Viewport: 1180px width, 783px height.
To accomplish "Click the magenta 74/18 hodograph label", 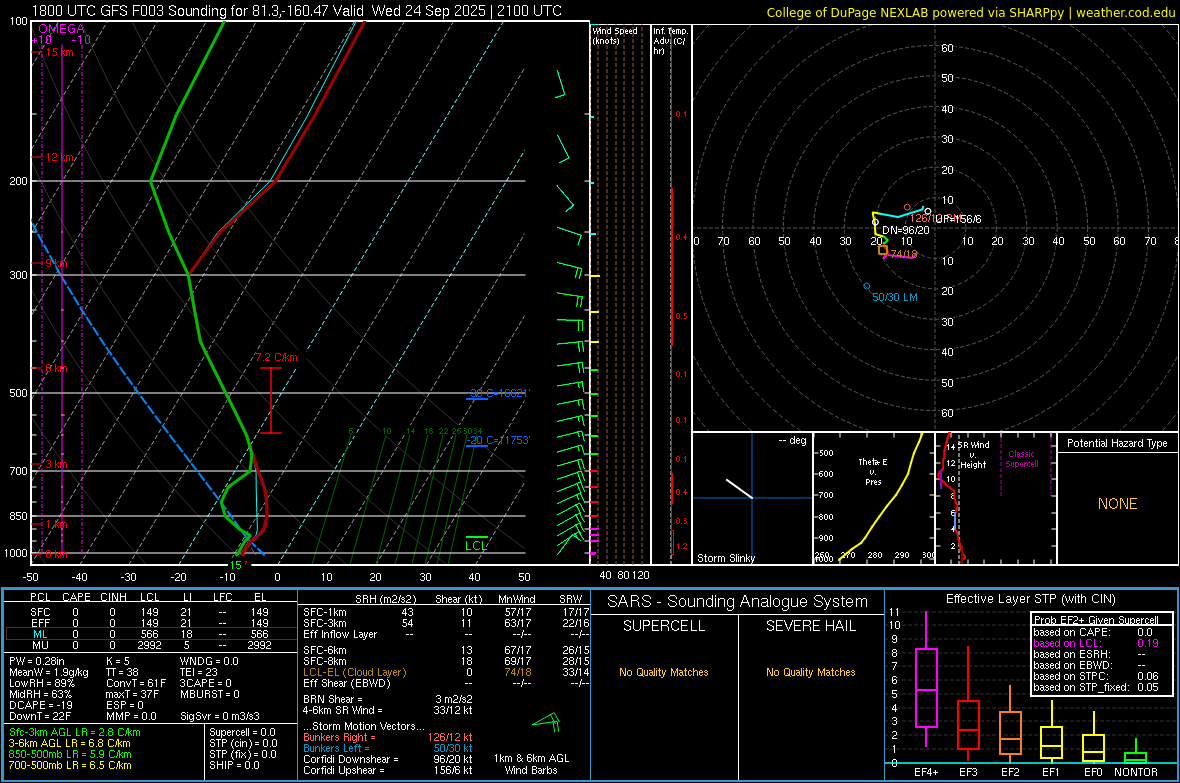I will pyautogui.click(x=903, y=254).
